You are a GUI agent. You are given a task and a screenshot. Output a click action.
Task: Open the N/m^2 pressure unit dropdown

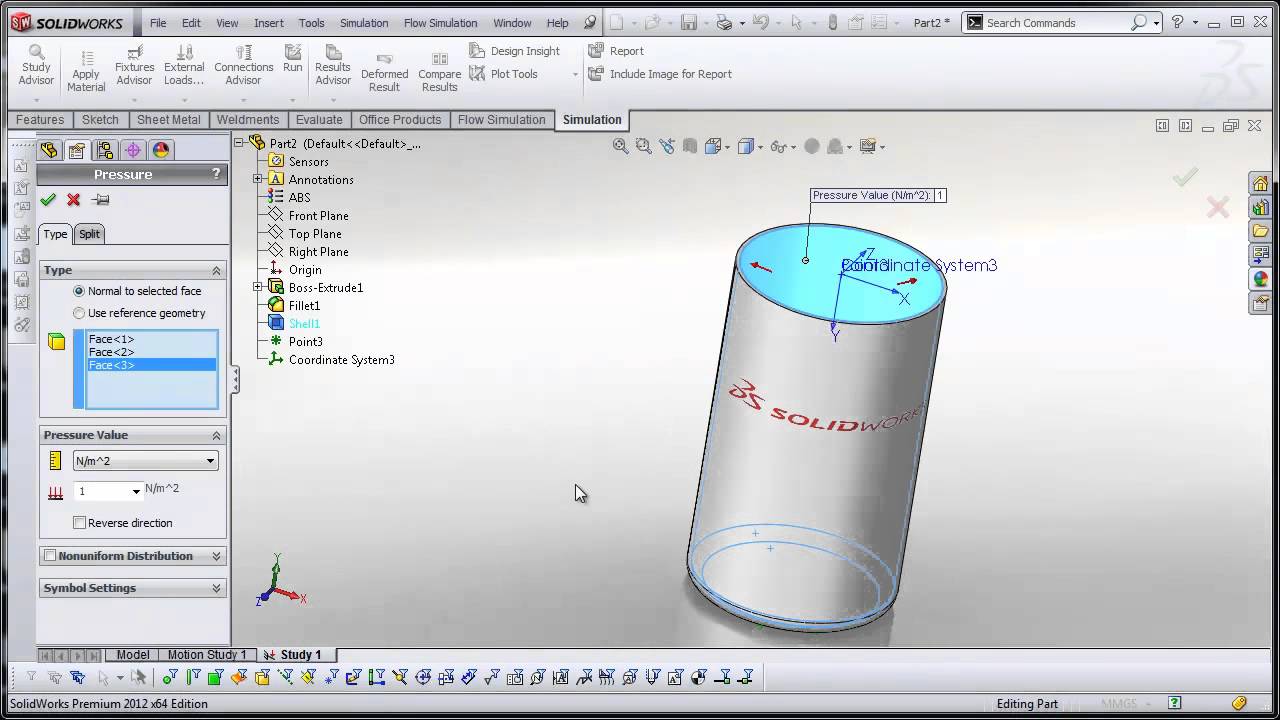(x=210, y=461)
